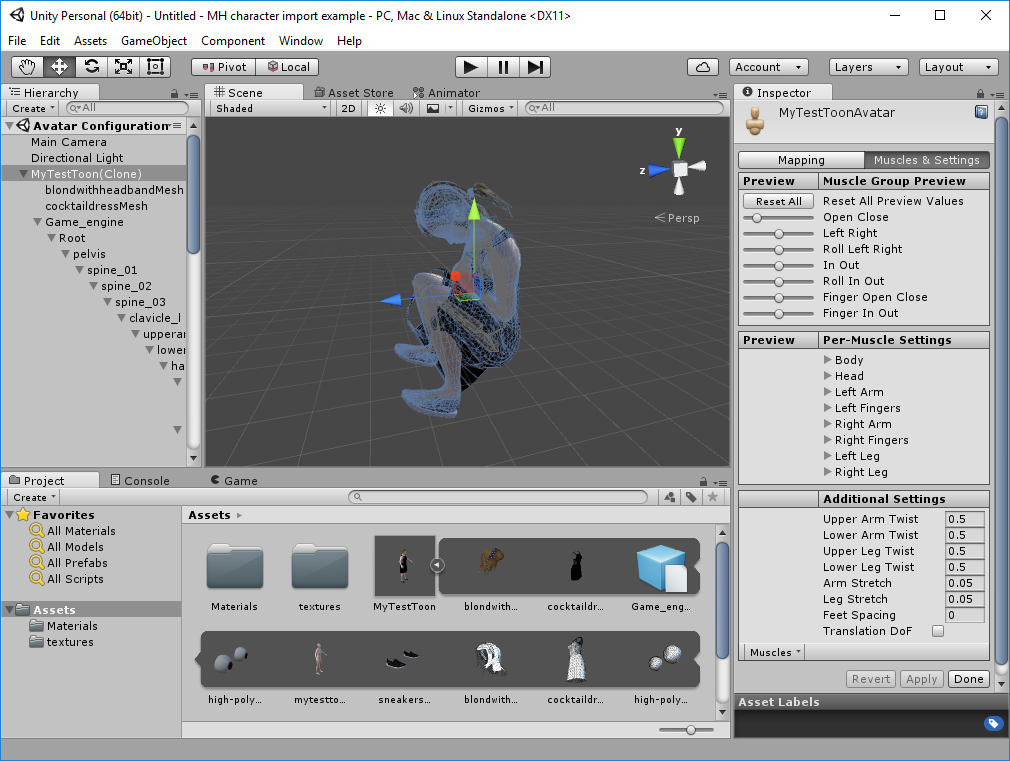The height and width of the screenshot is (761, 1010).
Task: Enable Translation DoF checkbox
Action: pos(938,631)
